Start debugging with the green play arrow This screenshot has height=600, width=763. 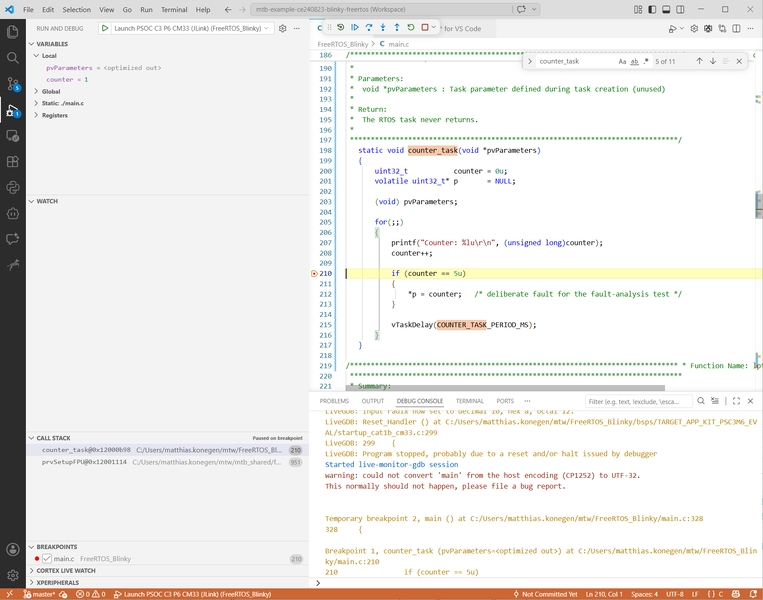105,28
